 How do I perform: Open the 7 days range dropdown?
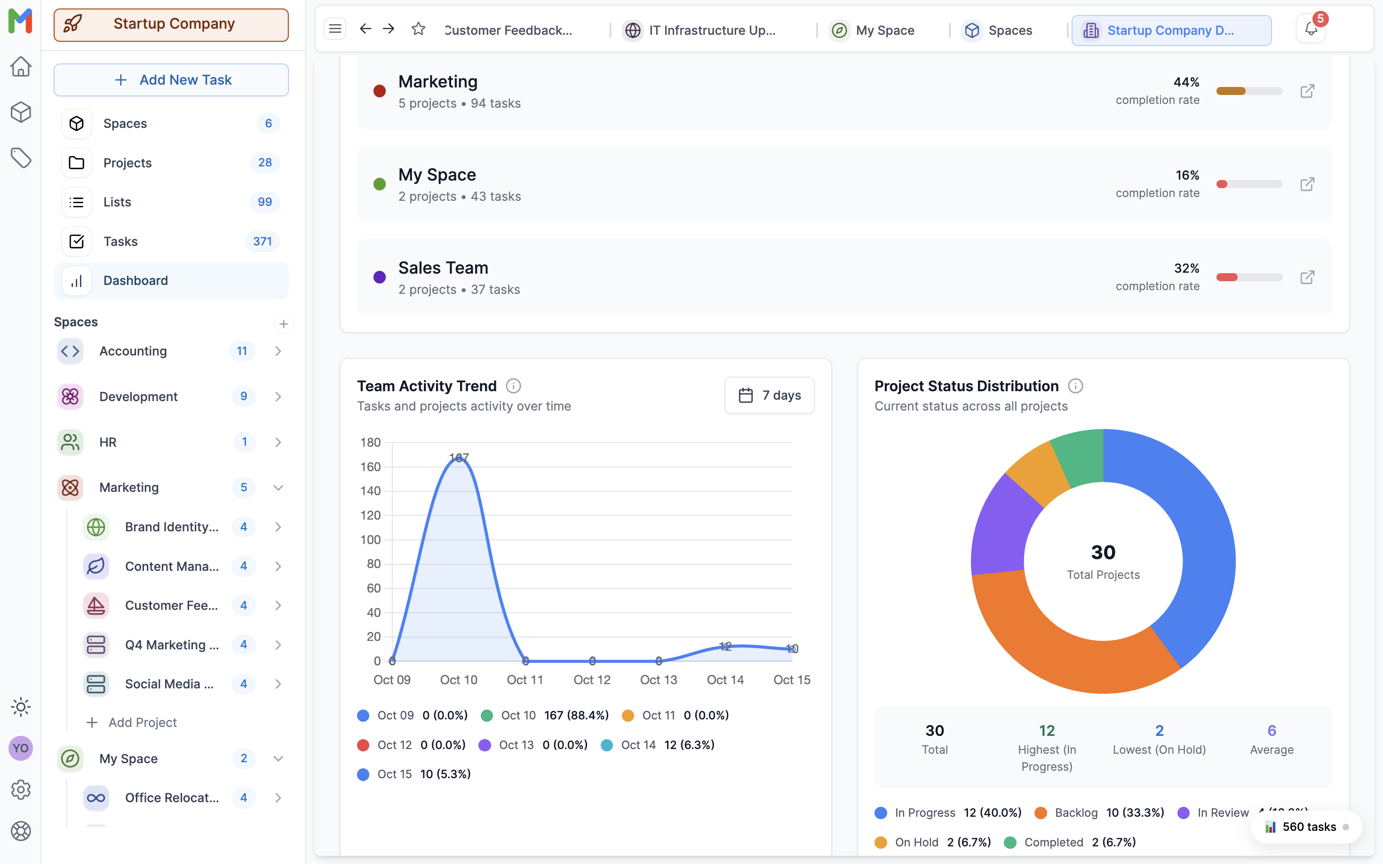(769, 395)
